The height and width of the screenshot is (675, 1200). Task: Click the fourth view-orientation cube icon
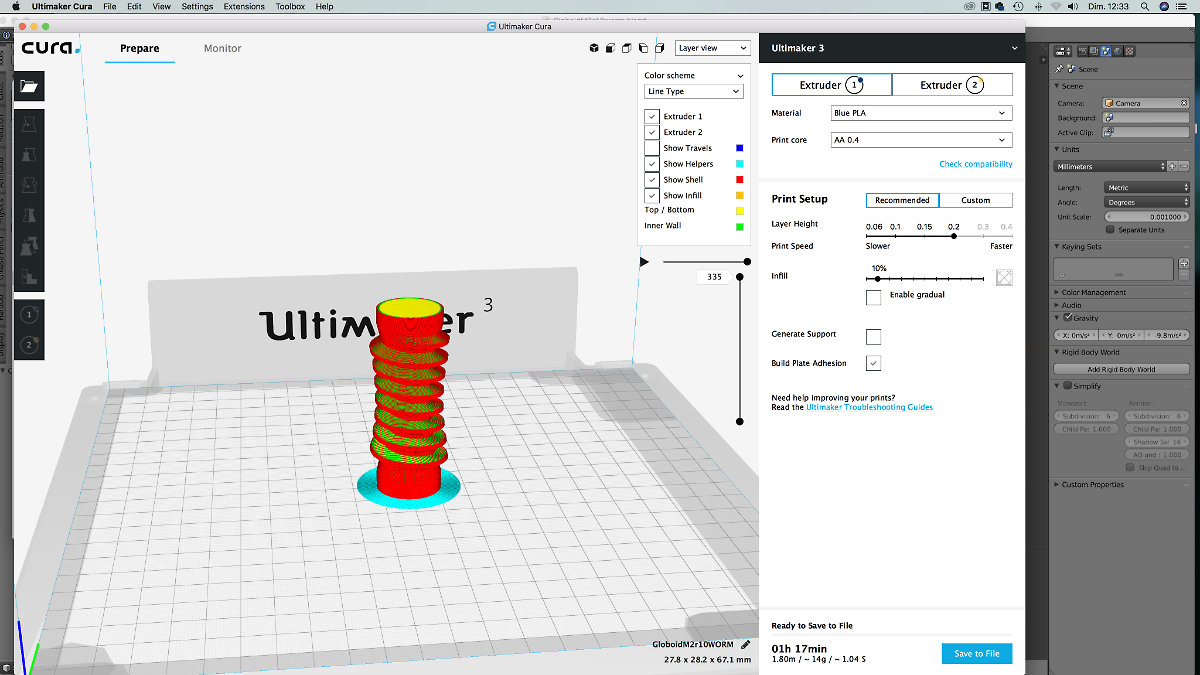[x=643, y=48]
